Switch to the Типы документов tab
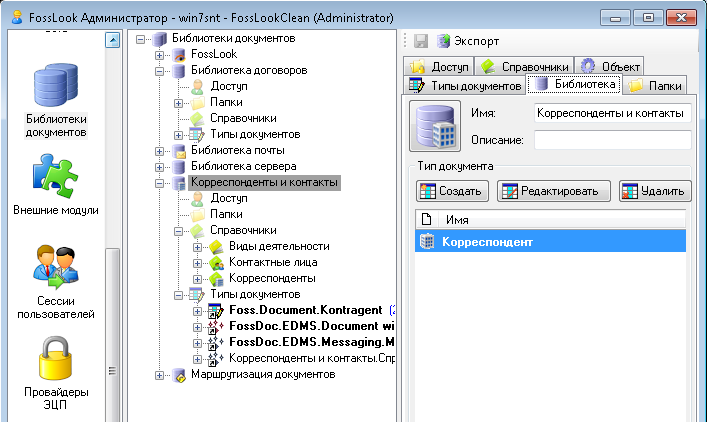 tap(465, 85)
